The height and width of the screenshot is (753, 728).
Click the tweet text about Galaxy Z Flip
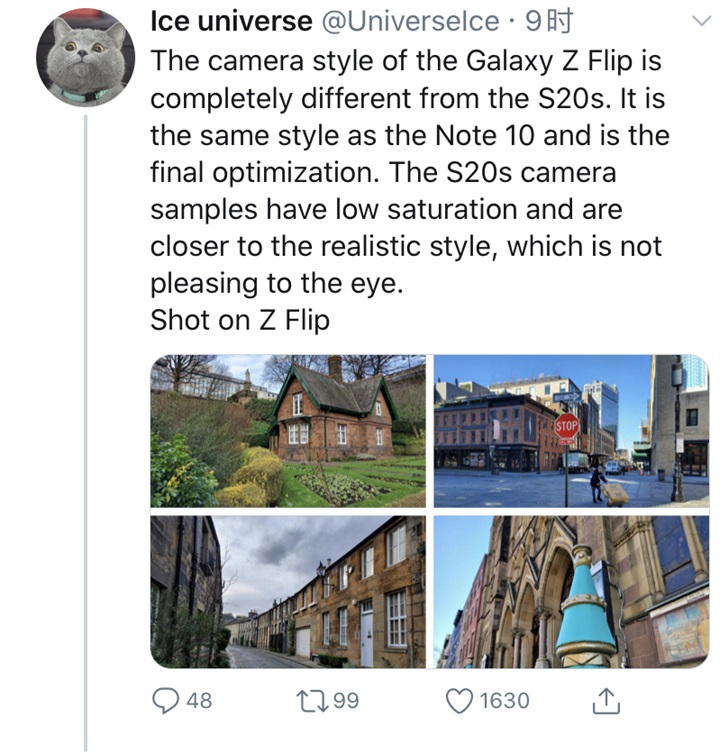pos(410,172)
